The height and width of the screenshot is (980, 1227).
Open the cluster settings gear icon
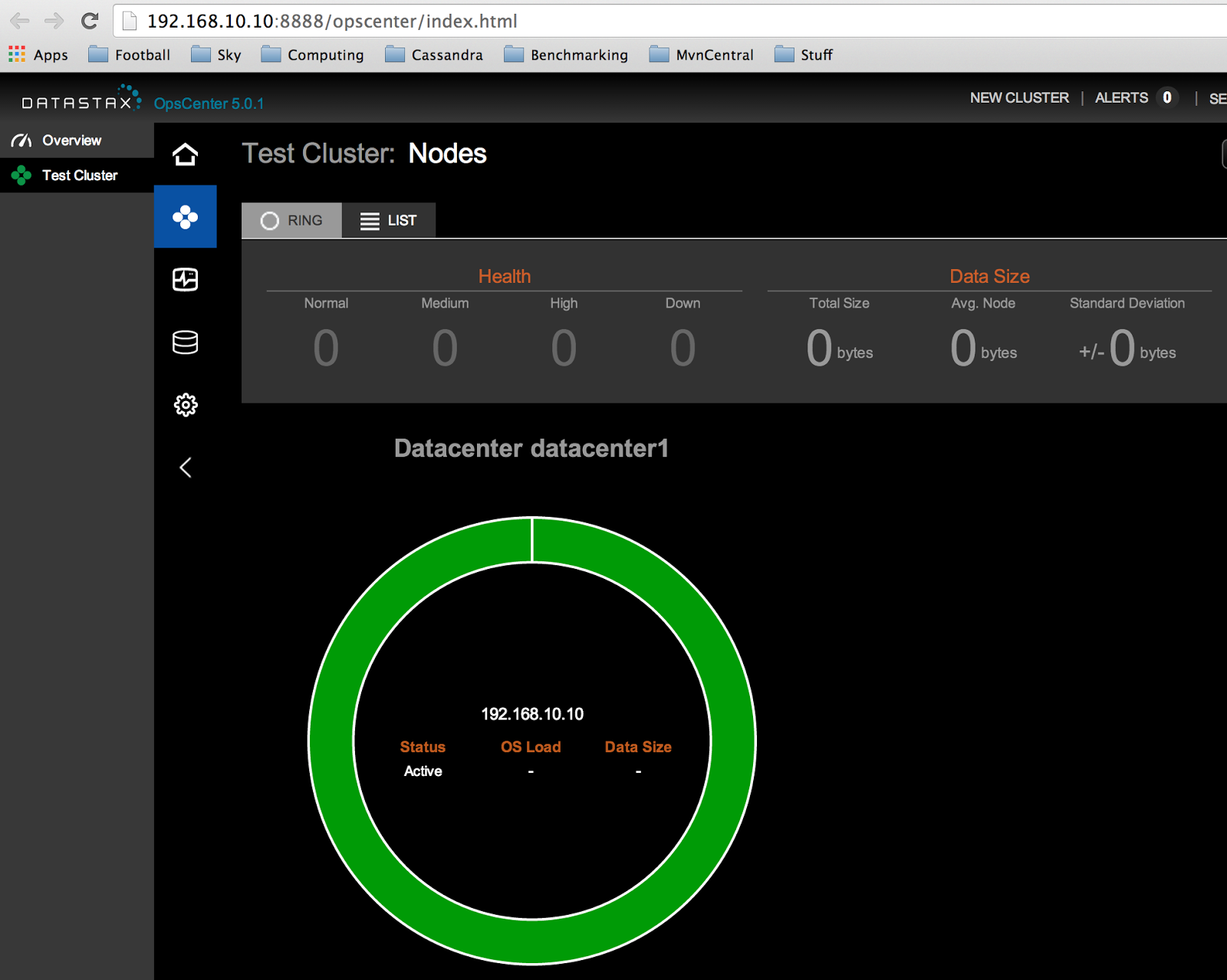[185, 405]
